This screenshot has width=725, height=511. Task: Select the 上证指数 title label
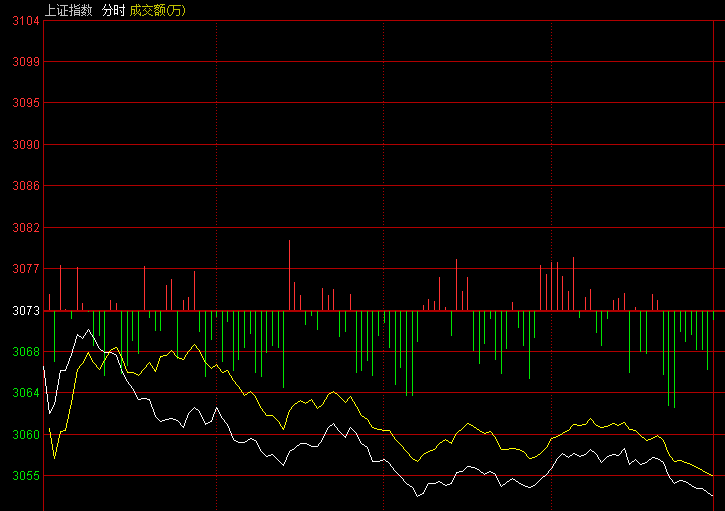[68, 10]
